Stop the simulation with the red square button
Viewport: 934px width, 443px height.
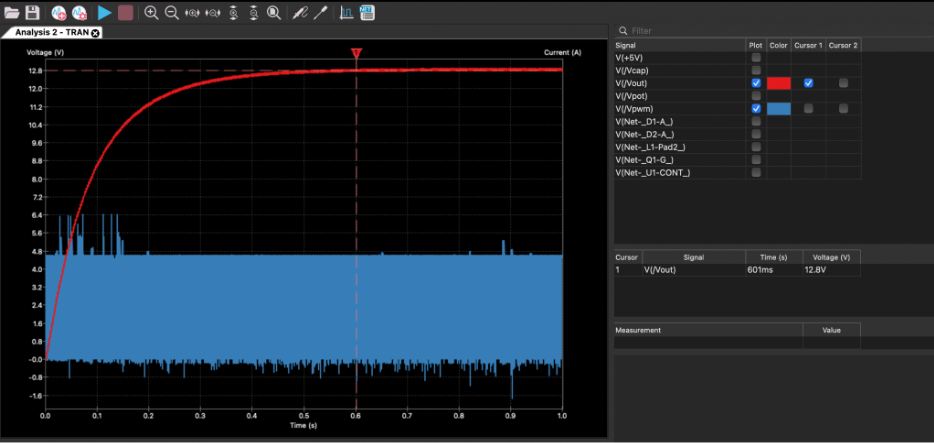pyautogui.click(x=125, y=13)
